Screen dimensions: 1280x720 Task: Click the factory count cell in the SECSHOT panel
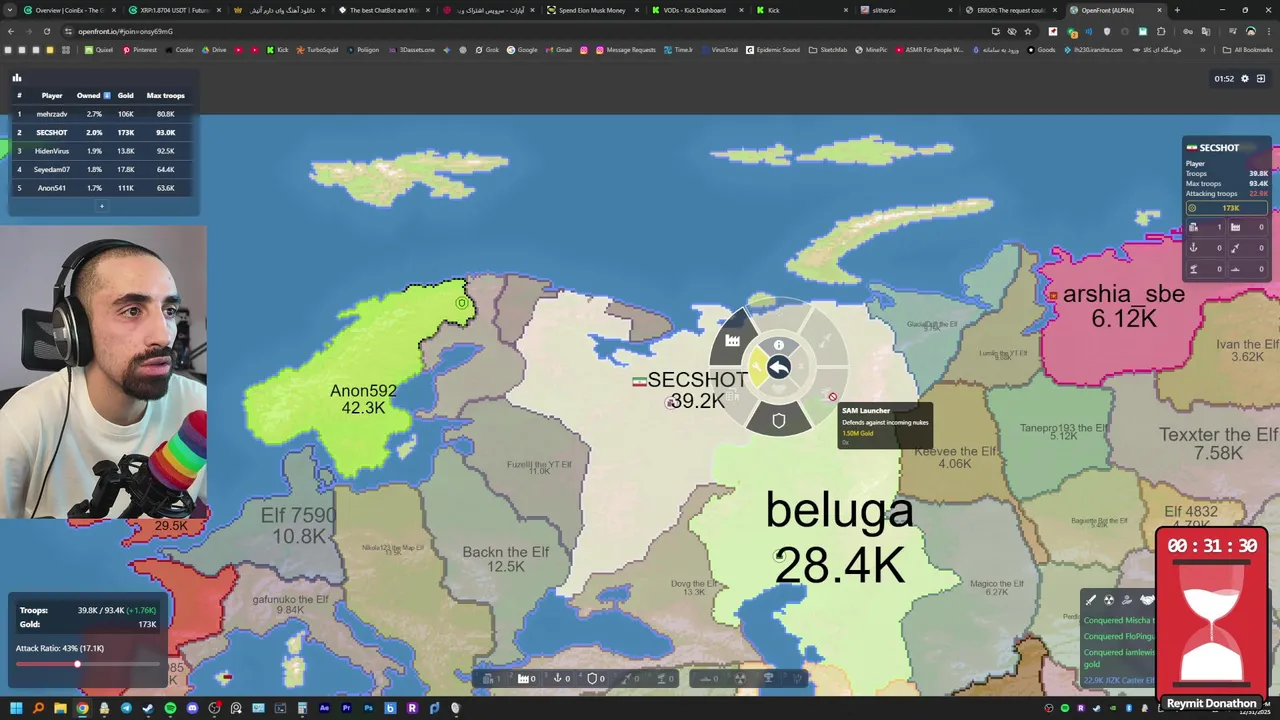pyautogui.click(x=1248, y=227)
